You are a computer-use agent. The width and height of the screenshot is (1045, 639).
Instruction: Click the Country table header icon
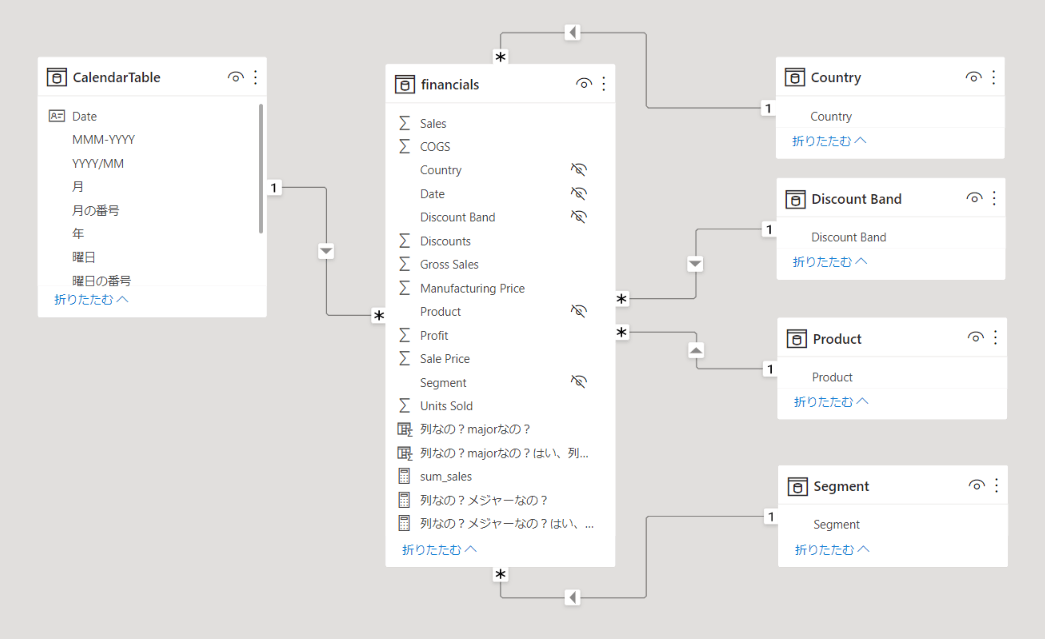[794, 77]
